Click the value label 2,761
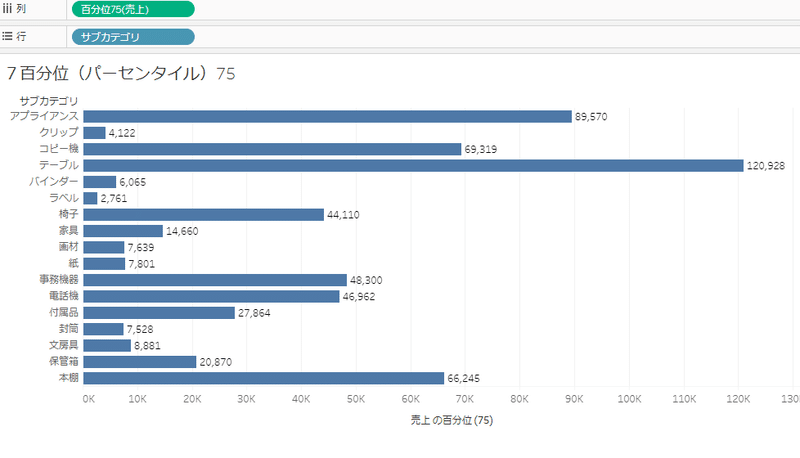The width and height of the screenshot is (800, 458). pyautogui.click(x=114, y=198)
